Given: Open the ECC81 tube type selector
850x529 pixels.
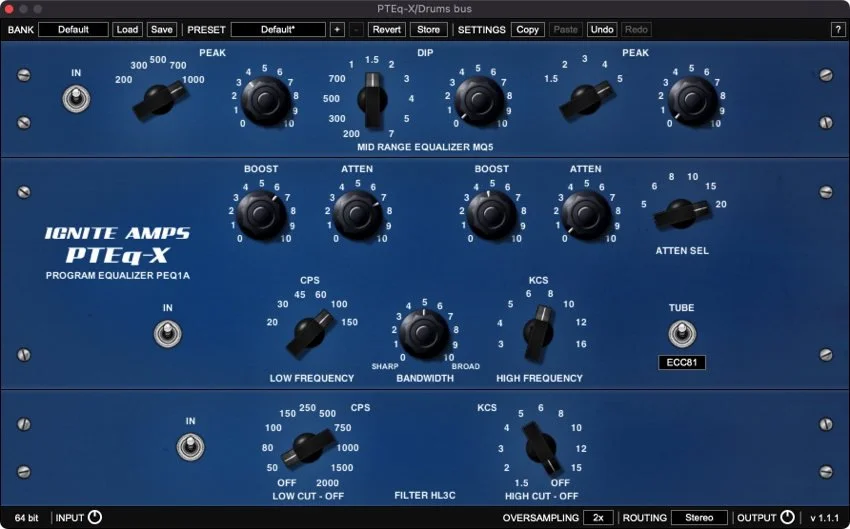Looking at the screenshot, I should pos(681,362).
